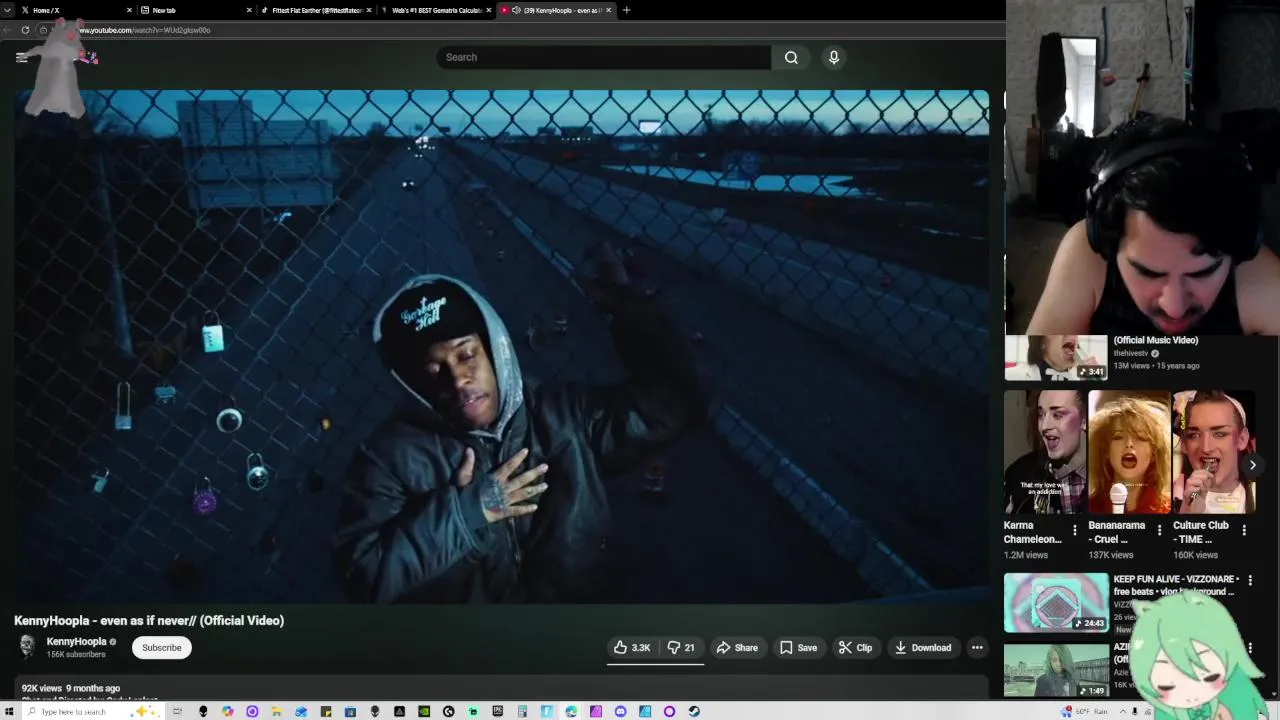Image resolution: width=1280 pixels, height=720 pixels.
Task: Close the Home / X tab
Action: point(129,10)
